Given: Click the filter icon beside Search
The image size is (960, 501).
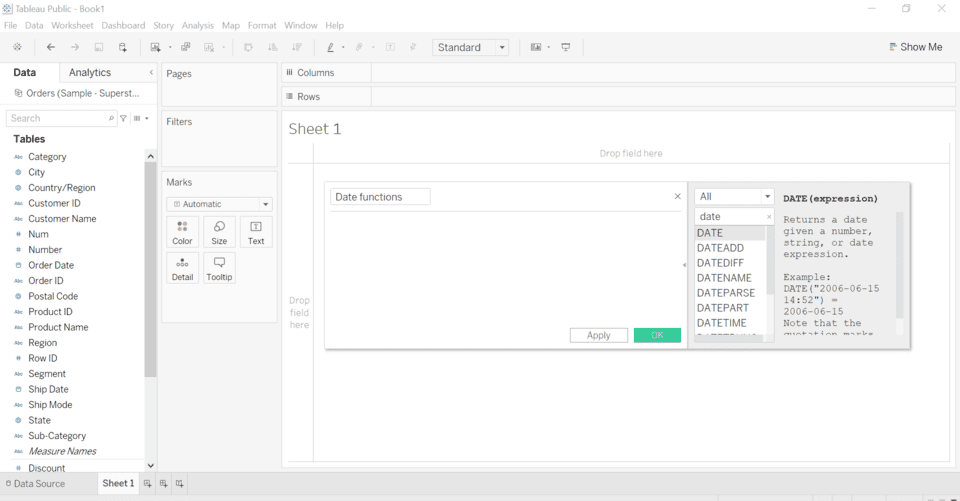Looking at the screenshot, I should pos(124,118).
